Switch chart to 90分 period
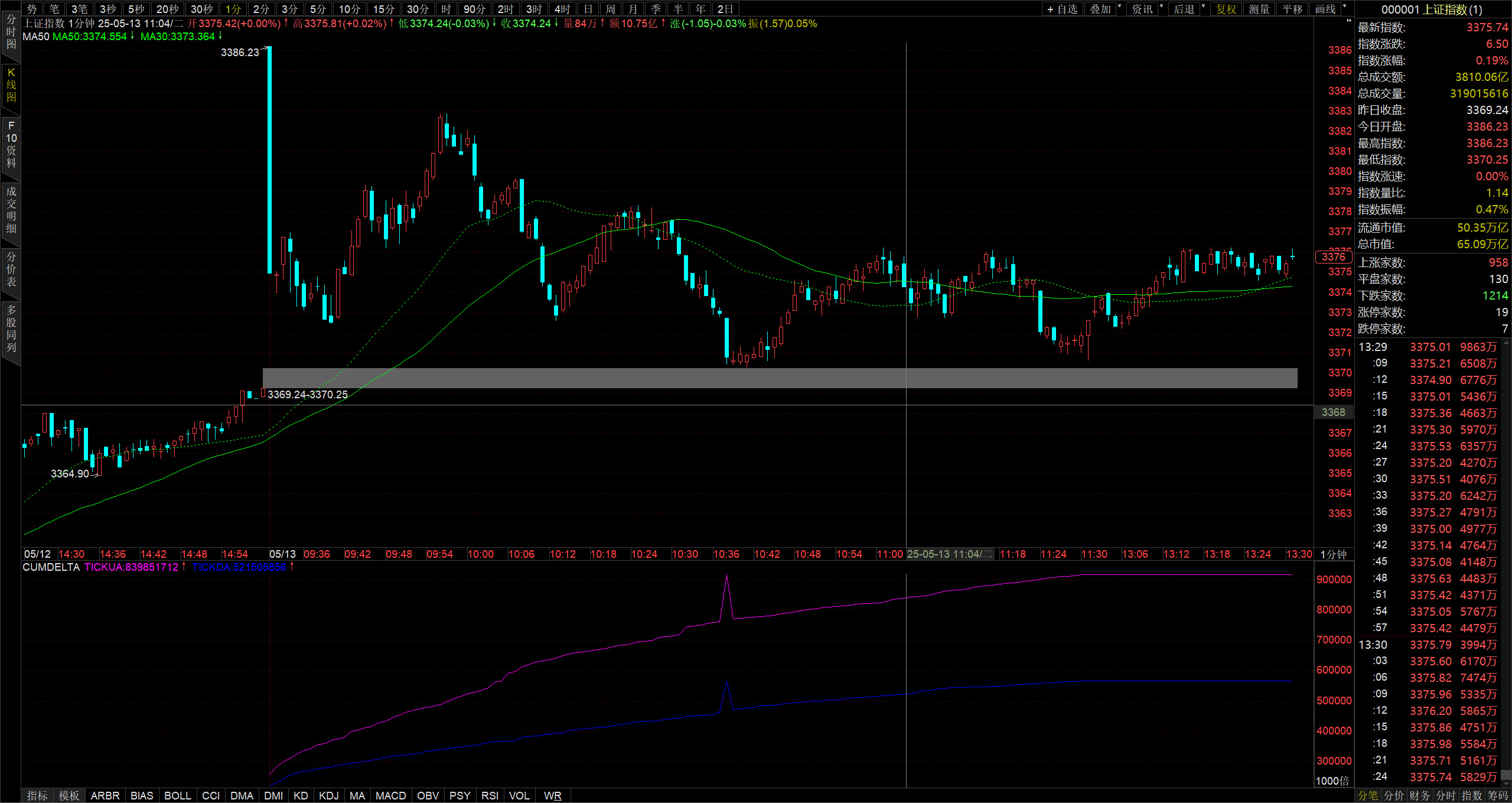Viewport: 1512px width, 803px height. (x=475, y=9)
